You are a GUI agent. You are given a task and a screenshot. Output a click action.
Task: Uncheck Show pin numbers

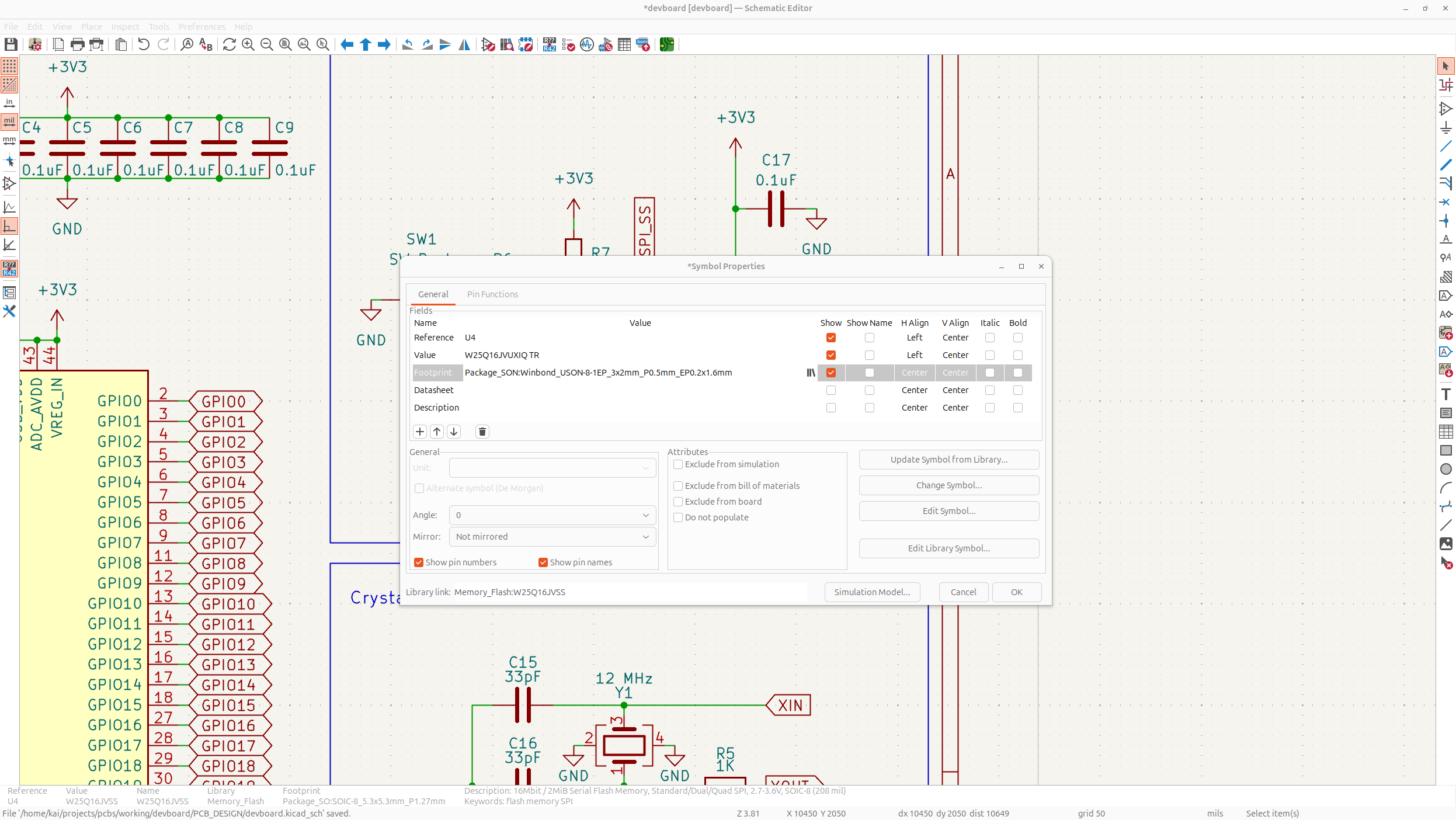pyautogui.click(x=419, y=562)
